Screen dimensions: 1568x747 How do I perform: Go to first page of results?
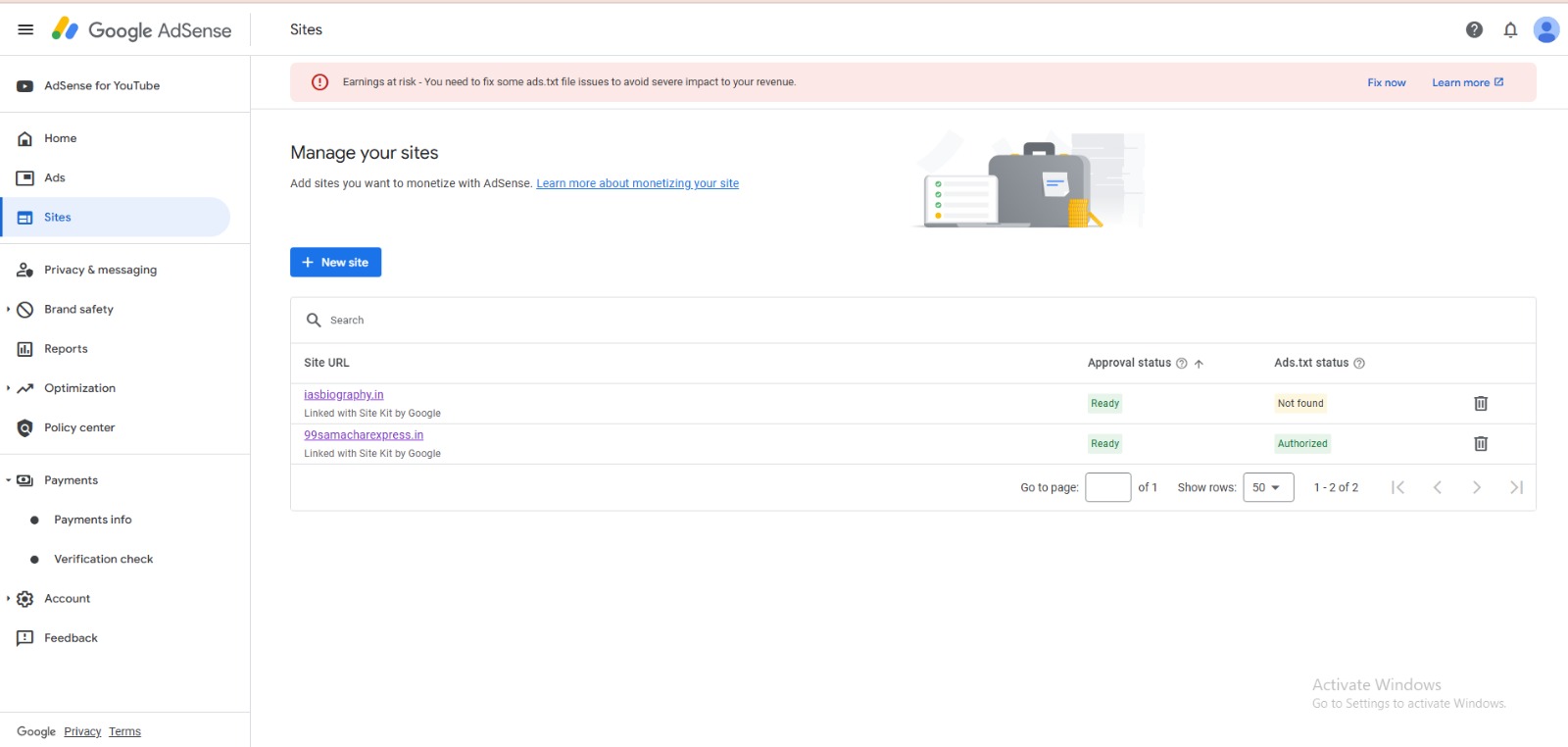pos(1397,487)
